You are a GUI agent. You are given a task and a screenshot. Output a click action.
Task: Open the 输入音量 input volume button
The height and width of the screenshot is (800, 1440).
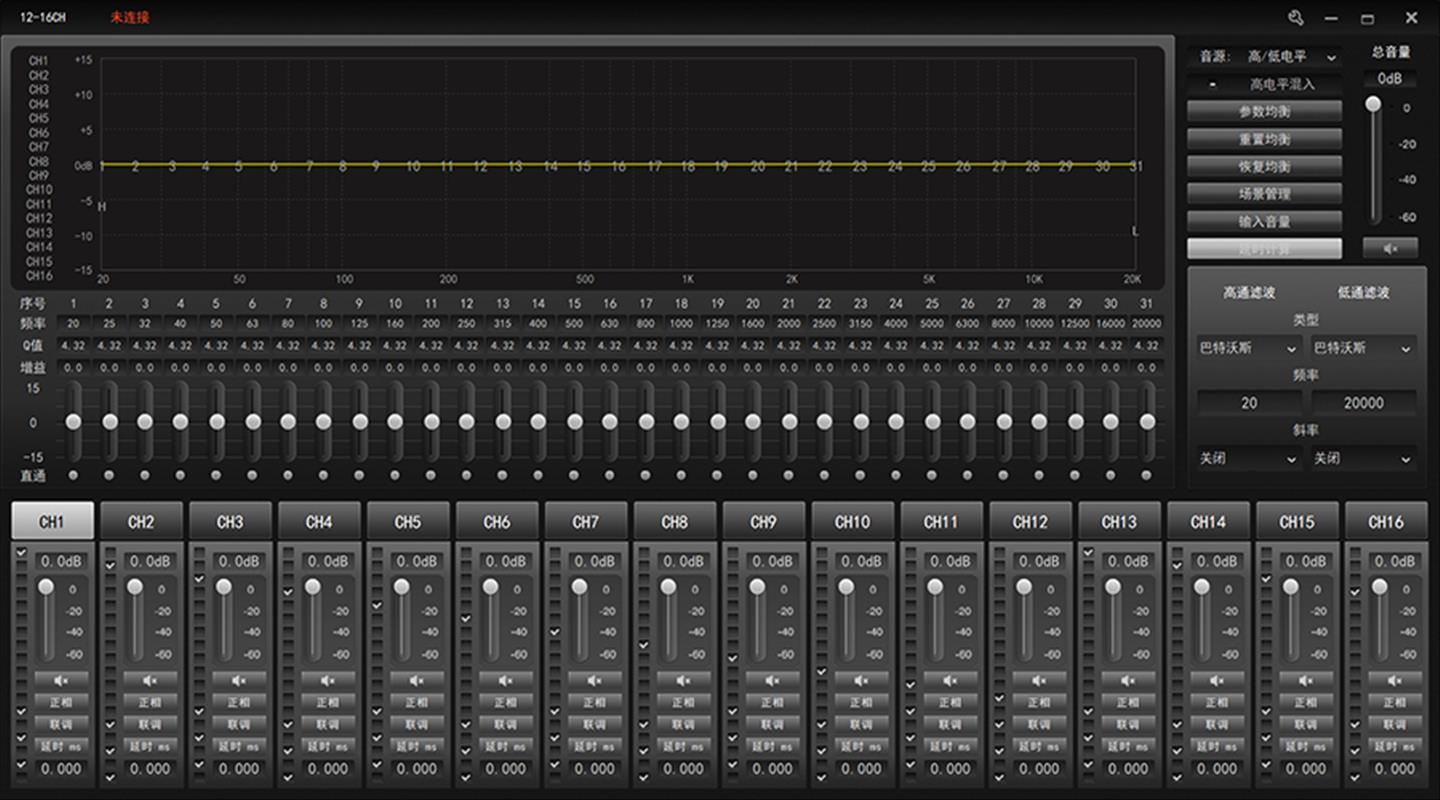tap(1265, 221)
